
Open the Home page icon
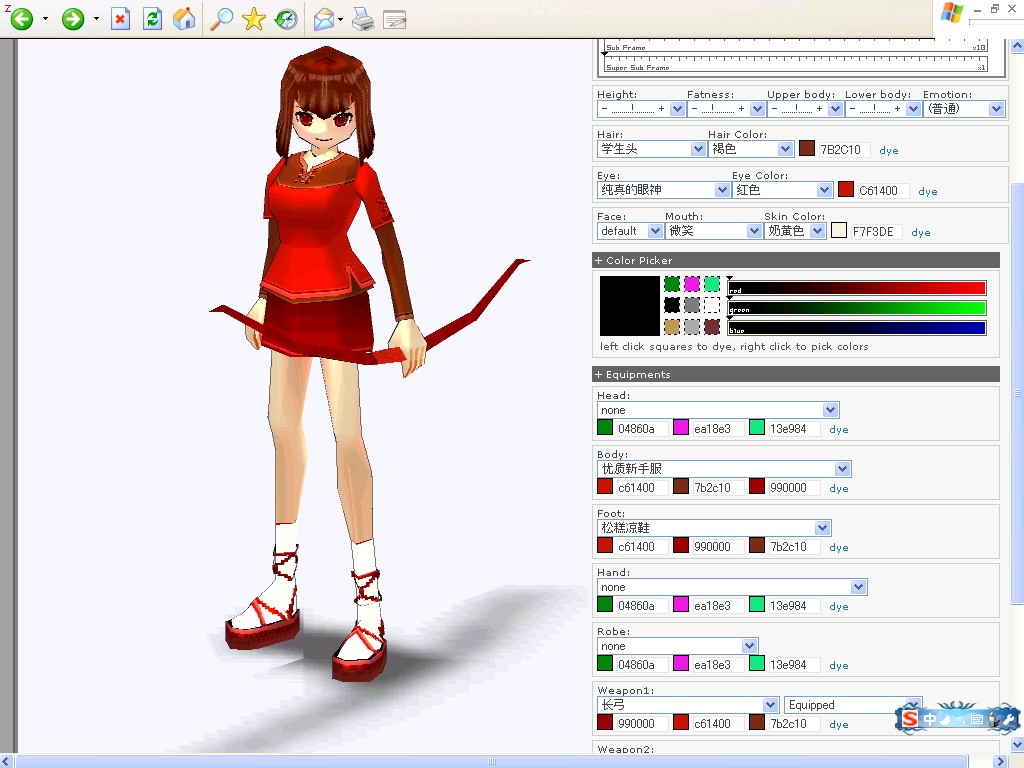[x=184, y=18]
